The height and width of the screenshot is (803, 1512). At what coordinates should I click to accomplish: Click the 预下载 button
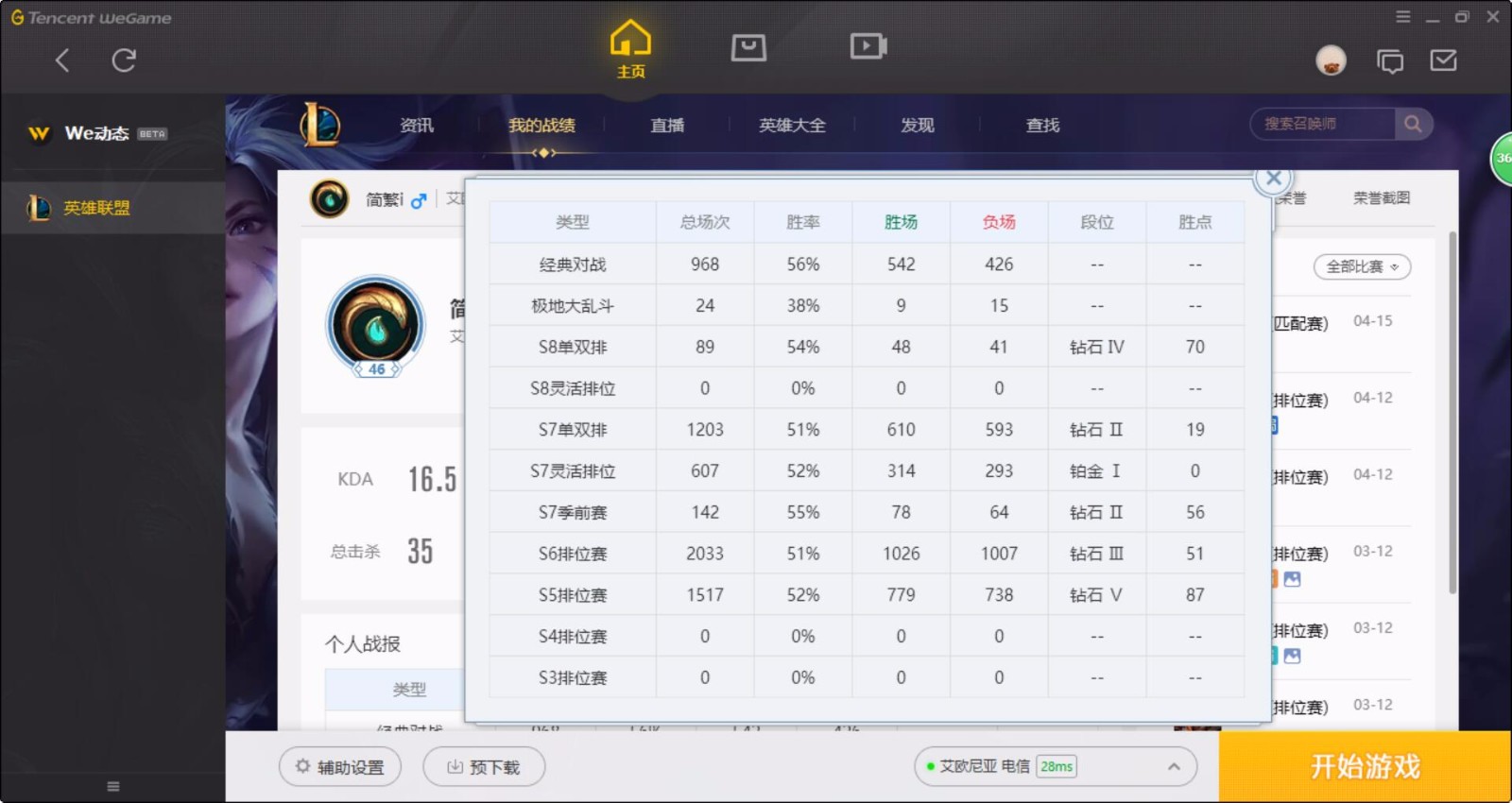(484, 767)
